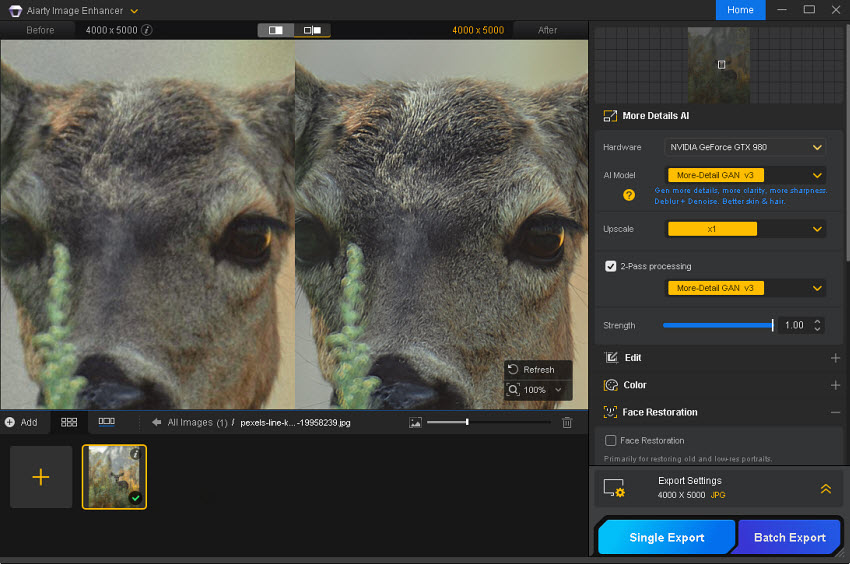850x564 pixels.
Task: Open the Export Settings icon
Action: click(x=614, y=488)
